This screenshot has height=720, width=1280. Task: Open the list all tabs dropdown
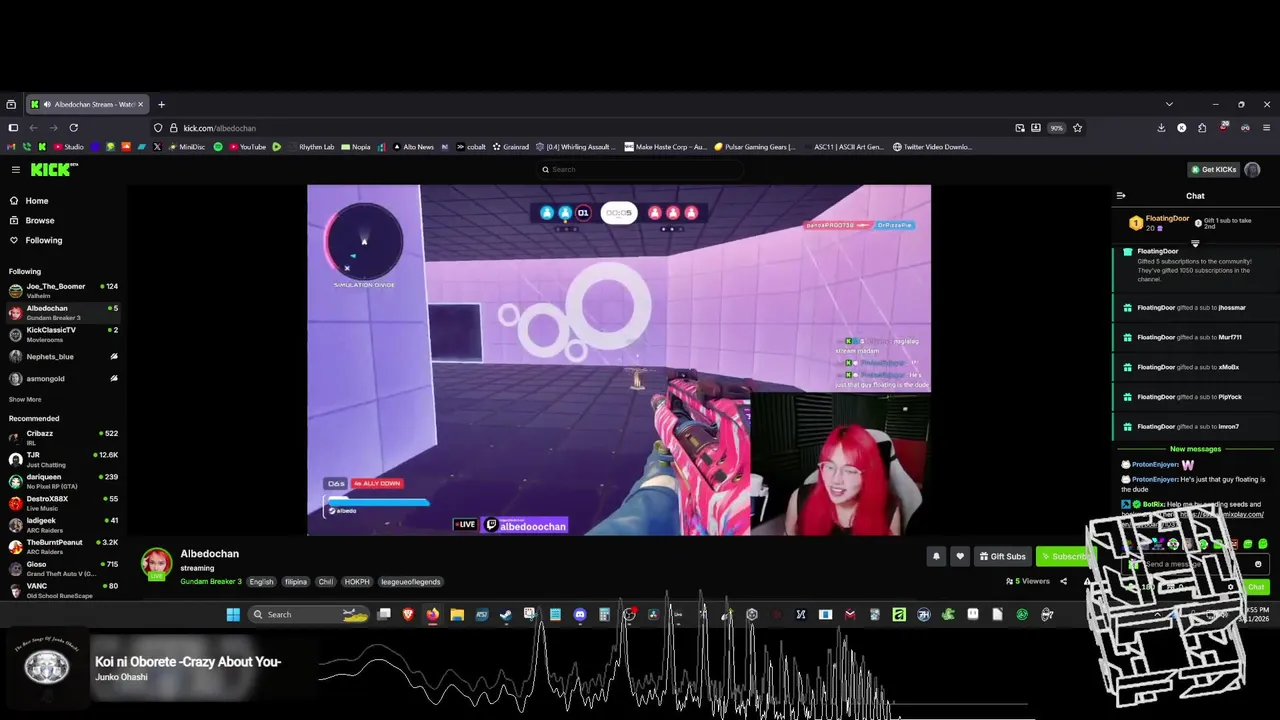coord(1169,104)
